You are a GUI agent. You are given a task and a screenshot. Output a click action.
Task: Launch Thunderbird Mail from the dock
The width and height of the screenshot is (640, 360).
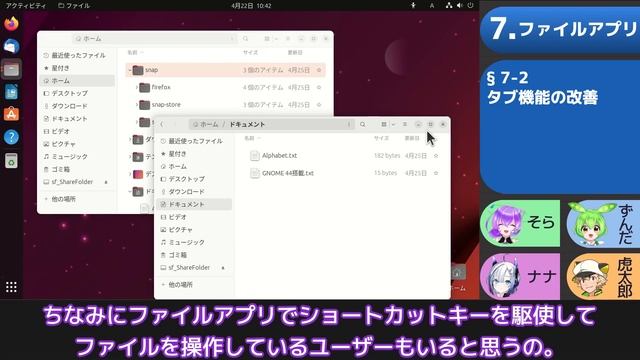(x=11, y=46)
